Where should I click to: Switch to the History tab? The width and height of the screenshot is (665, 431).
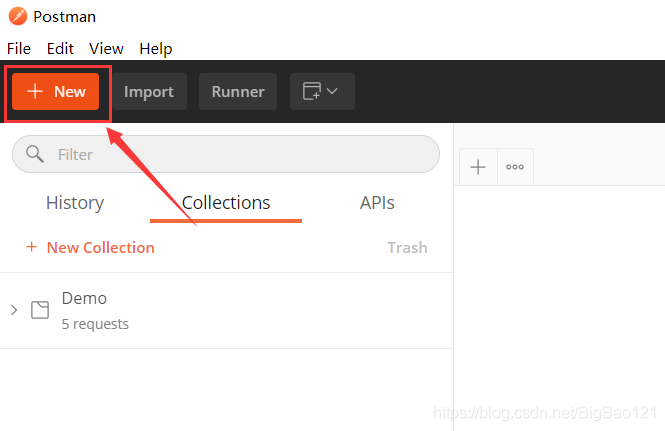pos(75,203)
